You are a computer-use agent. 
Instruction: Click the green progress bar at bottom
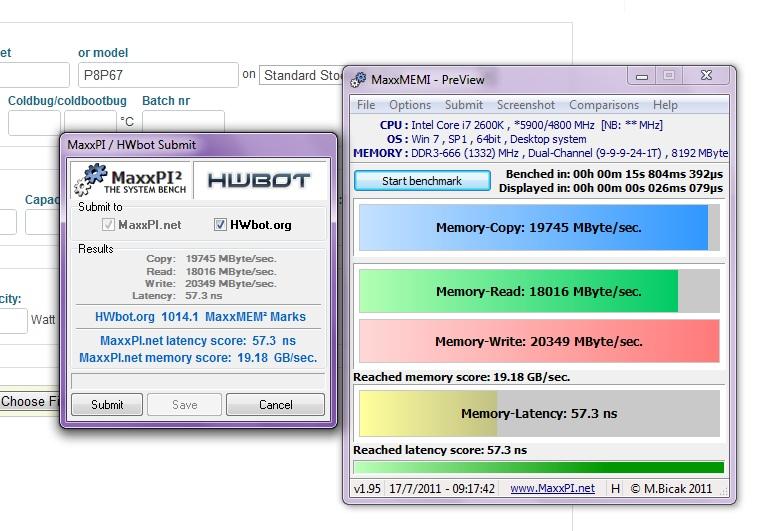click(538, 467)
